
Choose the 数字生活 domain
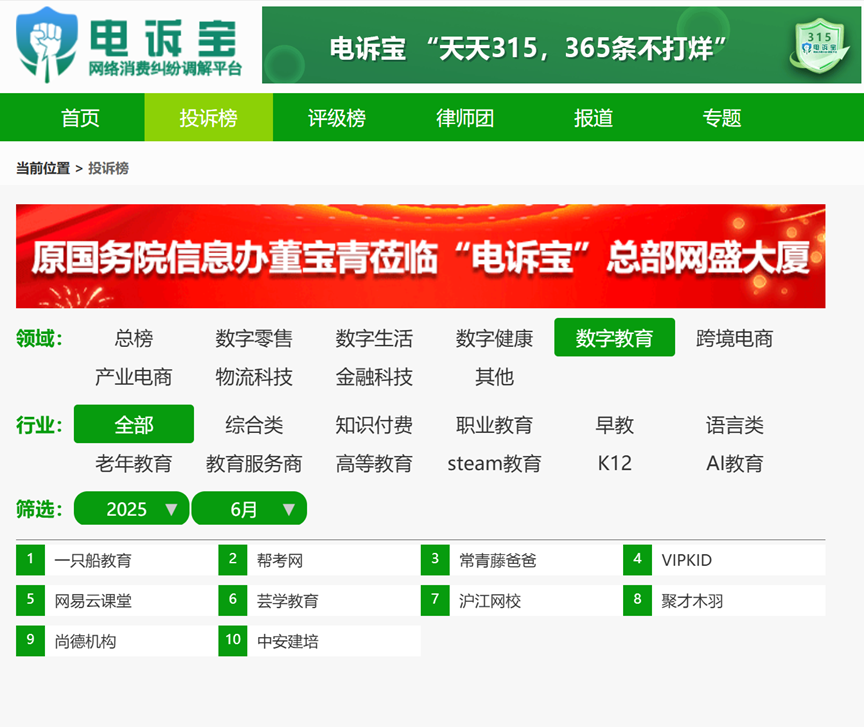(x=374, y=338)
